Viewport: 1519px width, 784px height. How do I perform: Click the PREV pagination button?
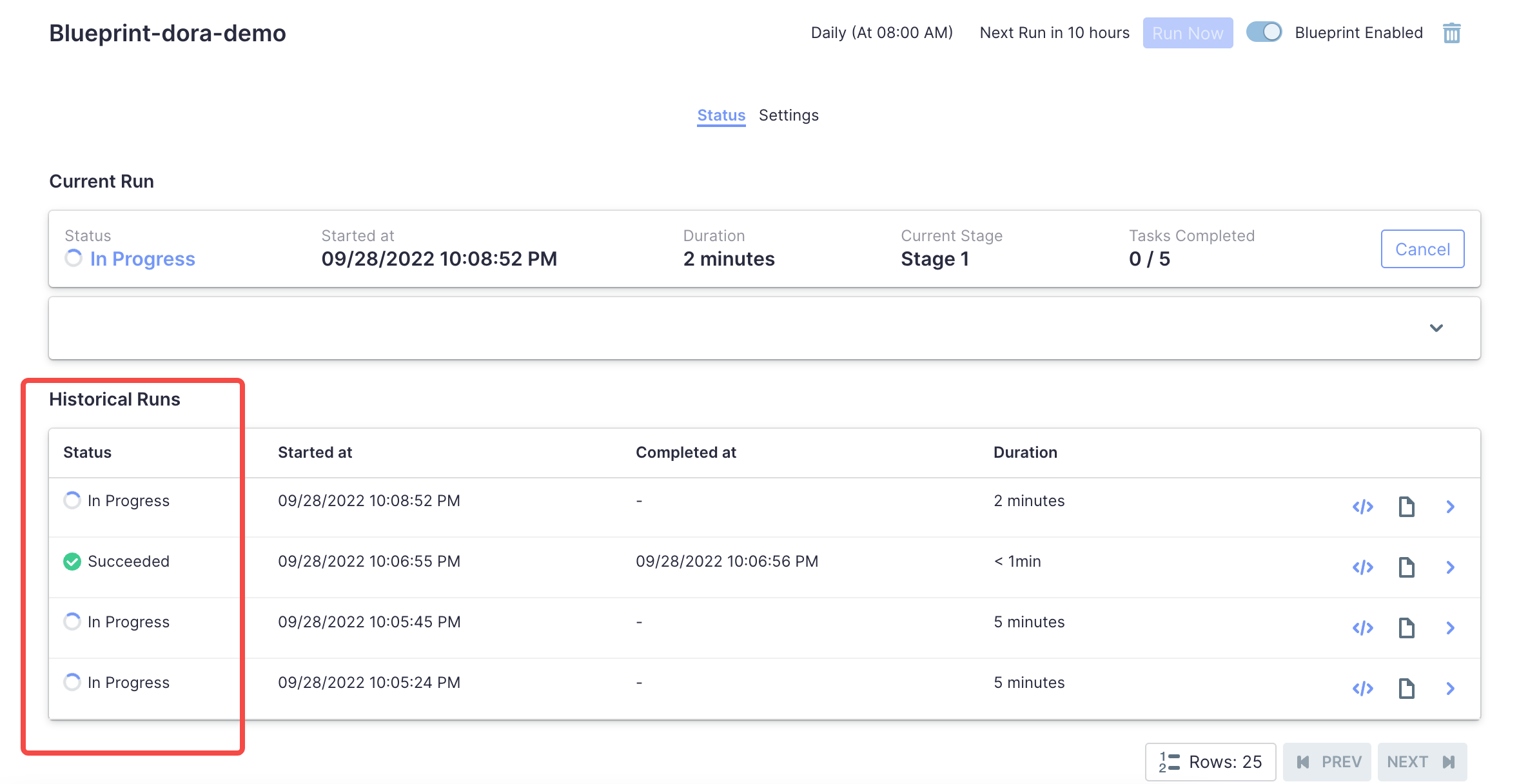(1327, 762)
